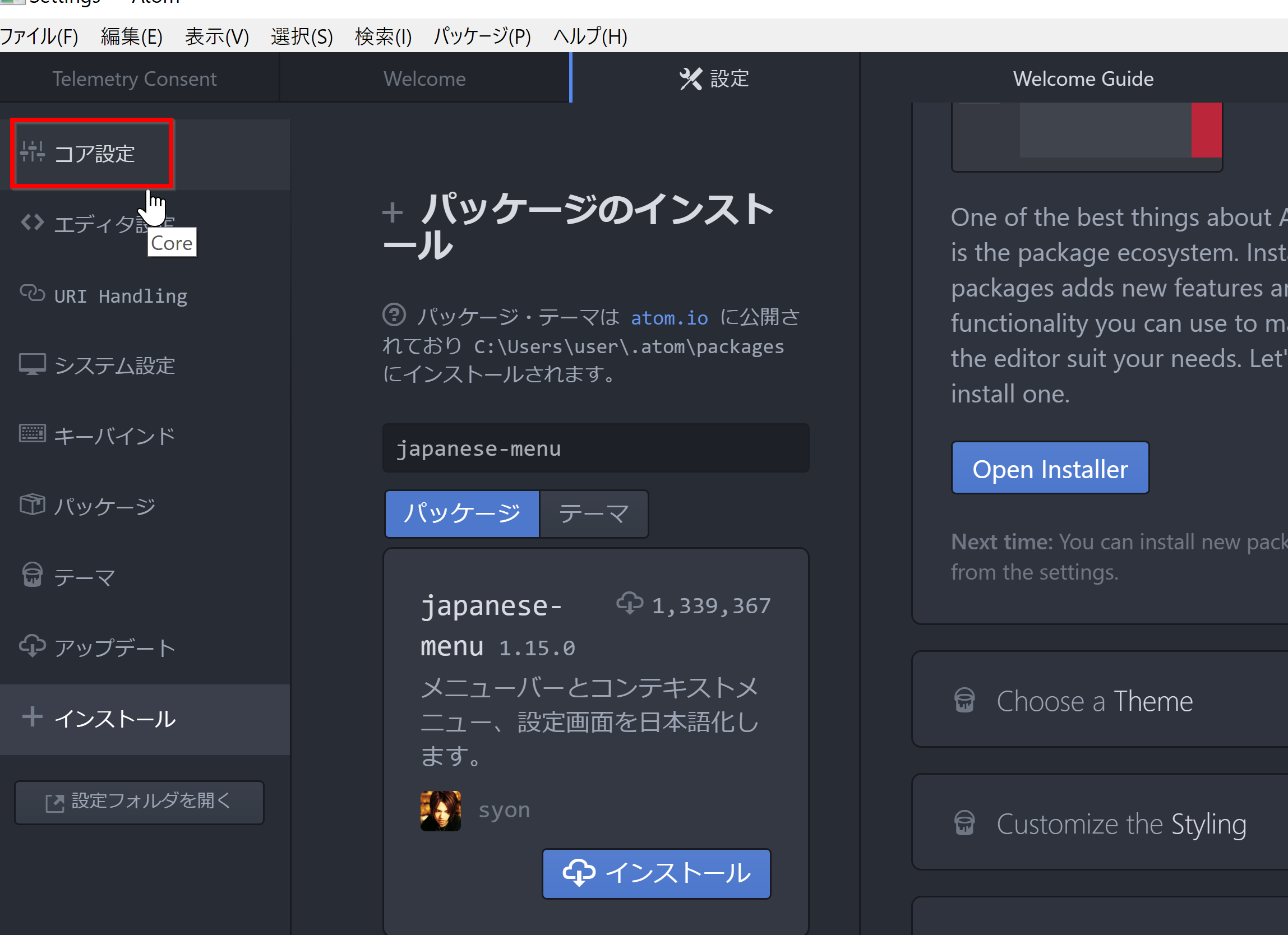1288x935 pixels.
Task: Click the code brackets editor settings icon
Action: (x=33, y=223)
